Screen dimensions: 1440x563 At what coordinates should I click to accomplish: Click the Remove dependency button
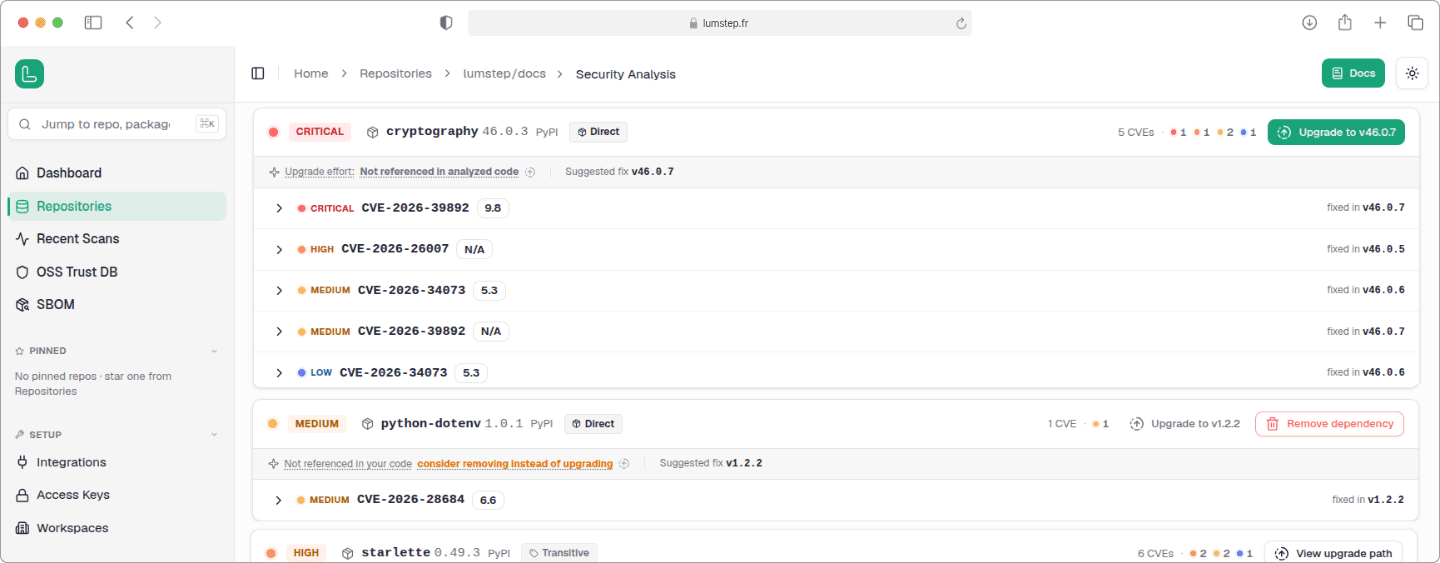pyautogui.click(x=1329, y=424)
